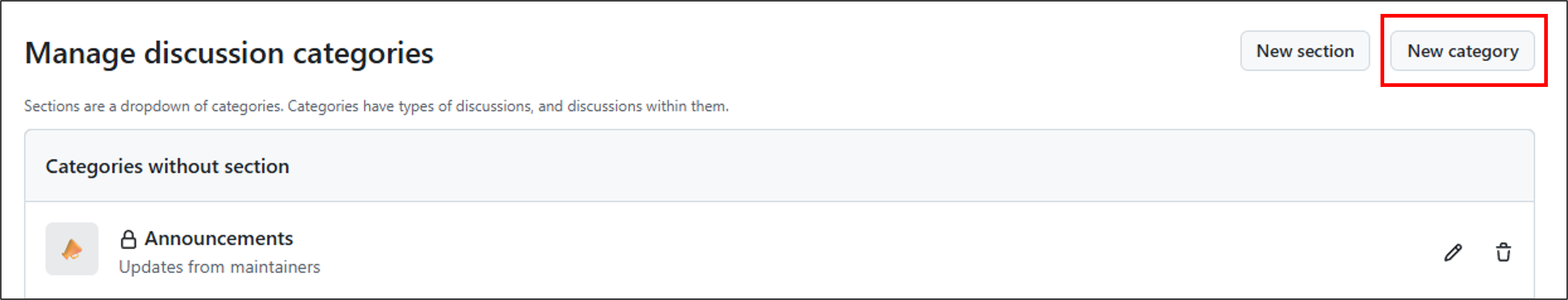The image size is (1568, 300).
Task: Delete the Announcements category via trash icon
Action: tap(1503, 252)
